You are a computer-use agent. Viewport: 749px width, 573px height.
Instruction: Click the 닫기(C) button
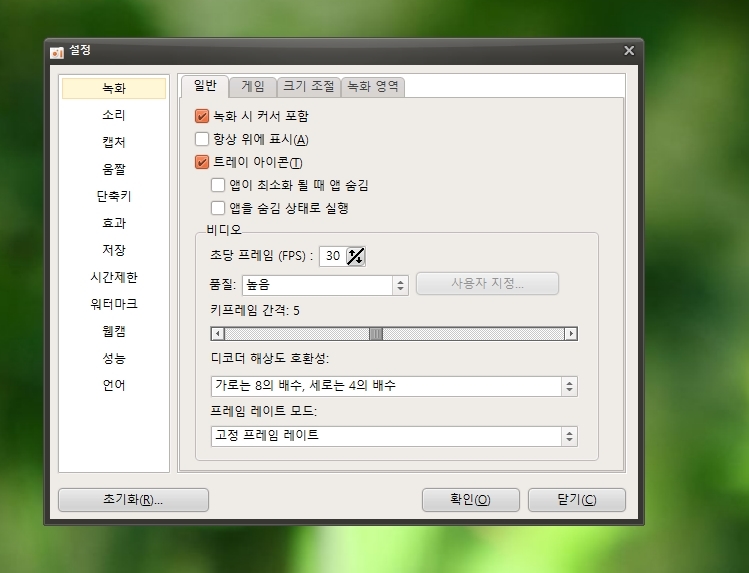coord(577,500)
